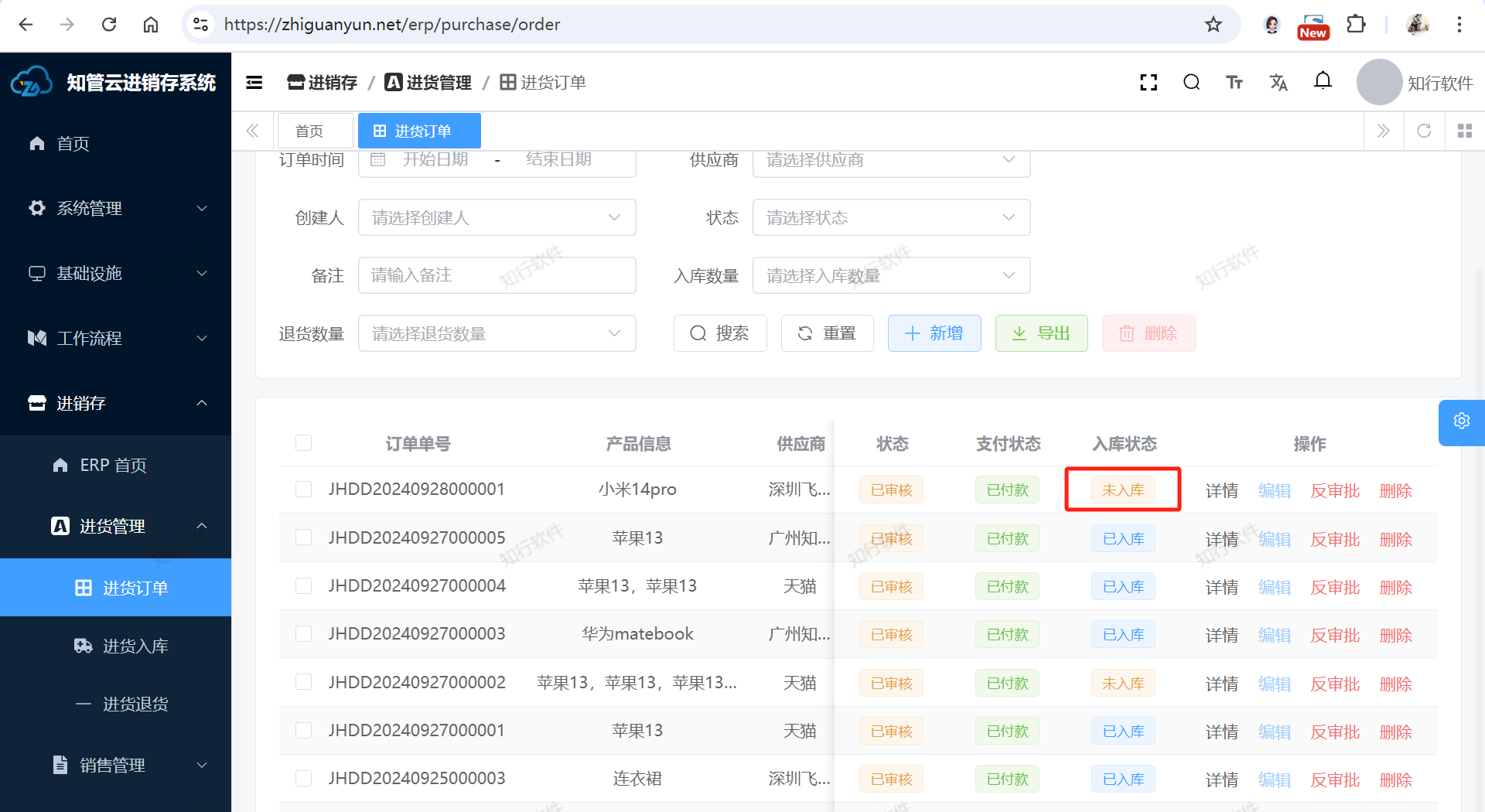Open the notification bell

1323,81
